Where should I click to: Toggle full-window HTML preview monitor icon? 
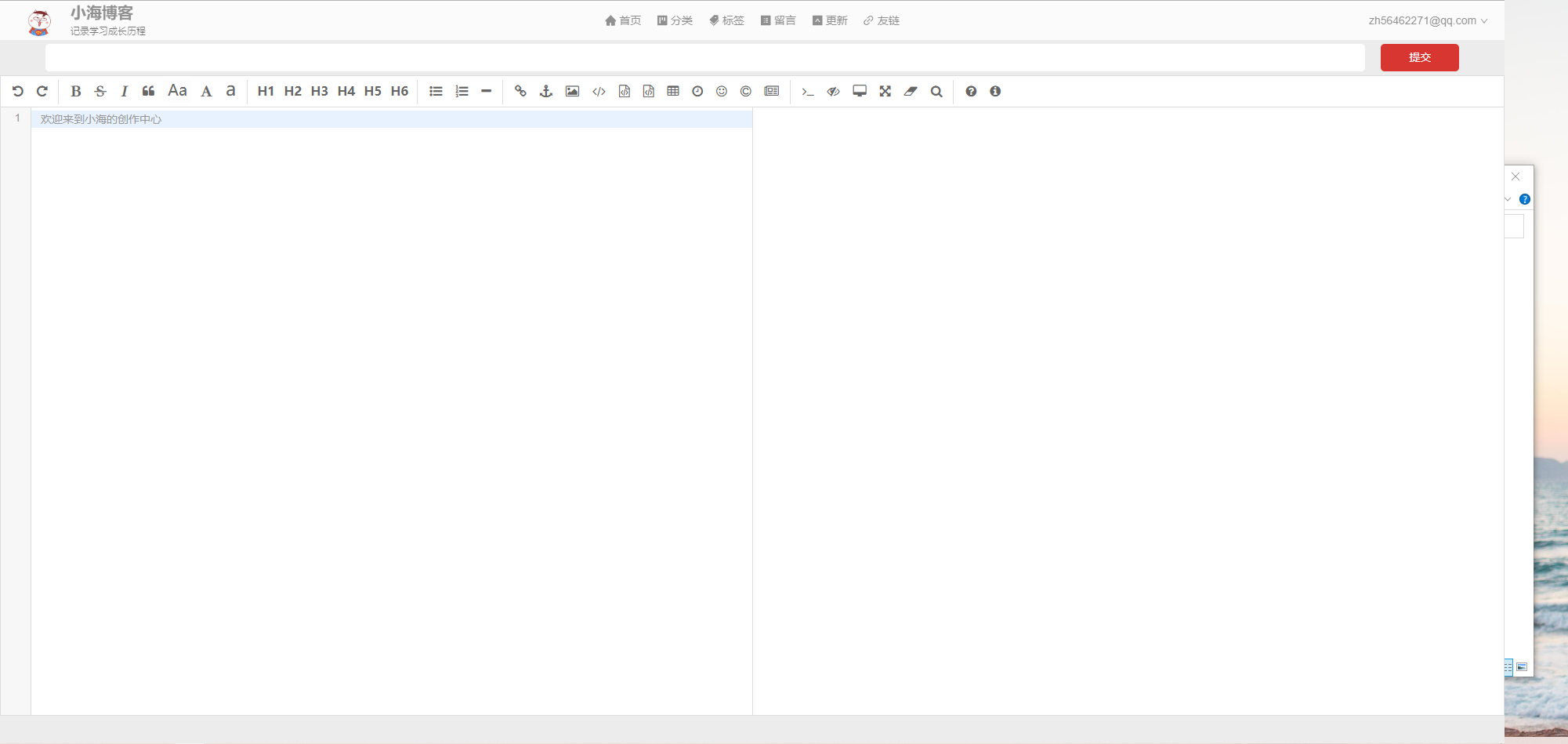click(860, 92)
